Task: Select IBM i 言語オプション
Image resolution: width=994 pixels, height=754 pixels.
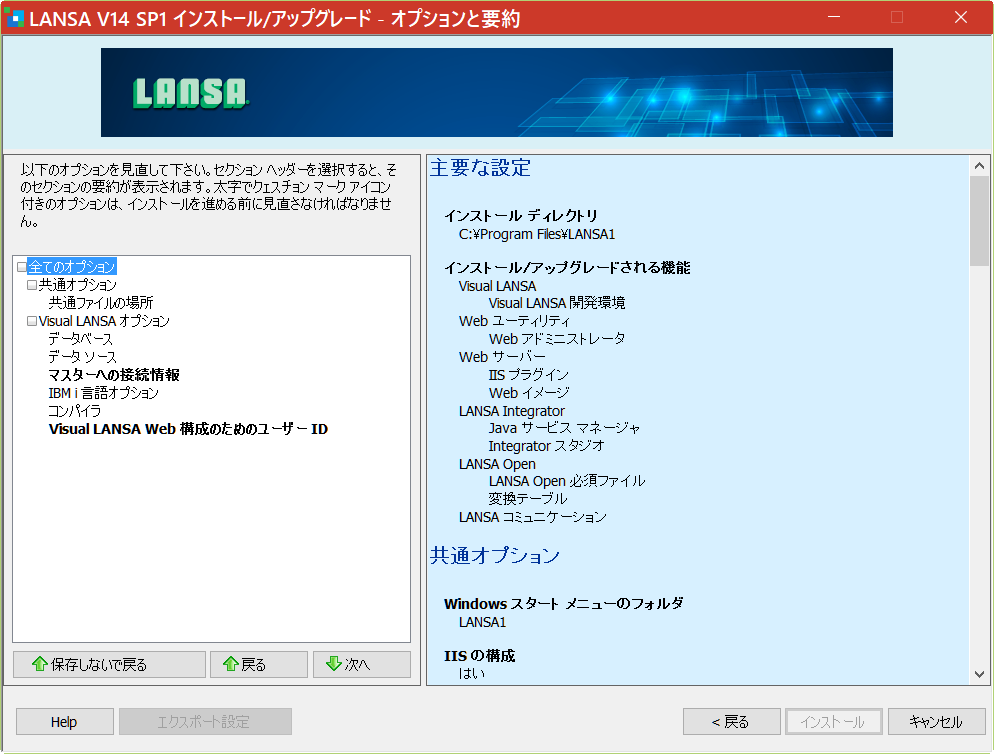Action: pos(103,393)
